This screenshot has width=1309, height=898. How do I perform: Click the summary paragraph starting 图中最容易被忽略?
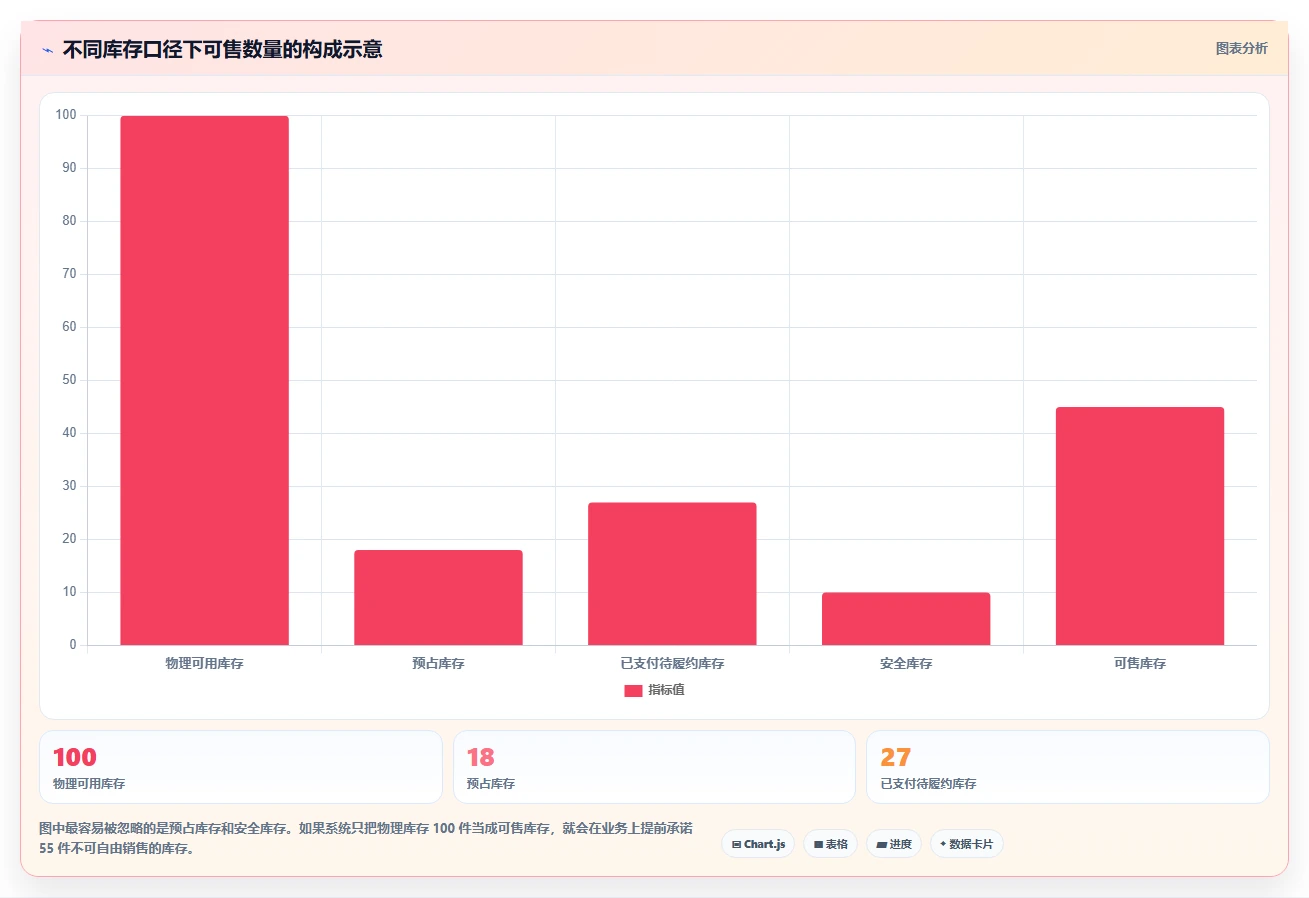[x=365, y=839]
